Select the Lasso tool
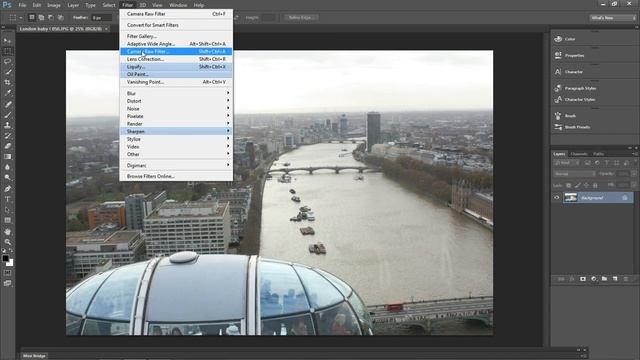 [7, 62]
